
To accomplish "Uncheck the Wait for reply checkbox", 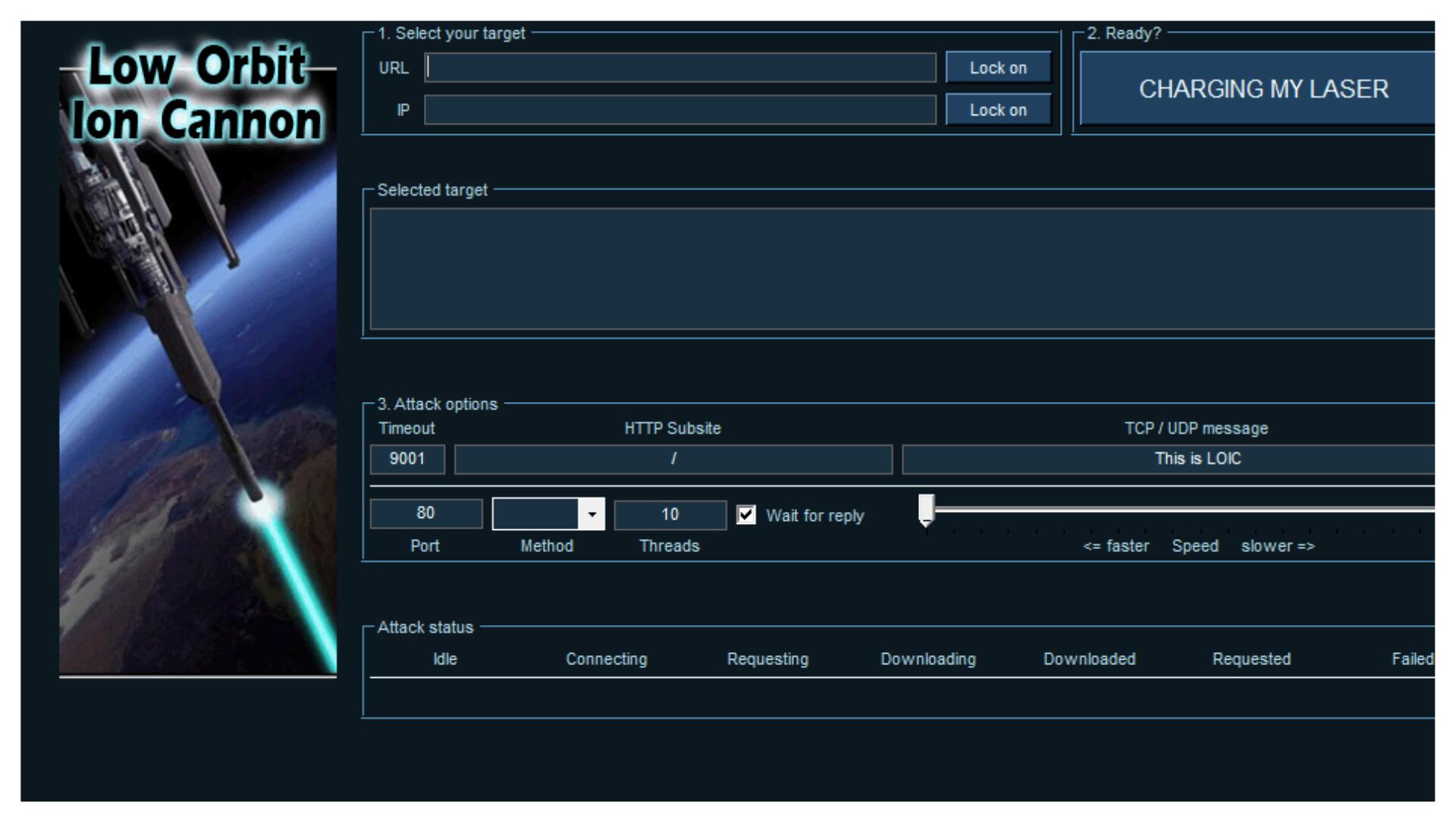I will (x=746, y=516).
